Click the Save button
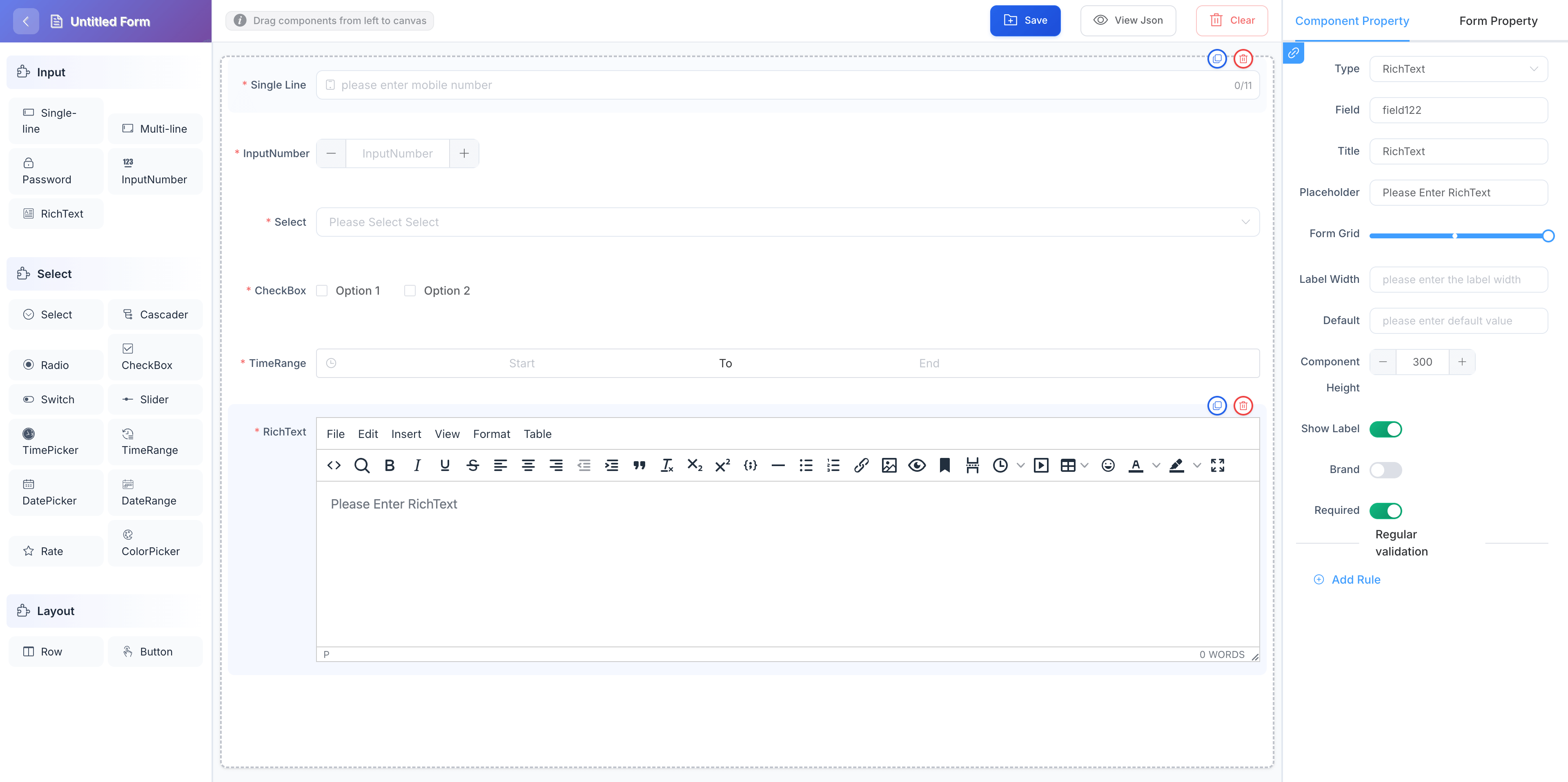This screenshot has height=782, width=1568. [x=1025, y=21]
